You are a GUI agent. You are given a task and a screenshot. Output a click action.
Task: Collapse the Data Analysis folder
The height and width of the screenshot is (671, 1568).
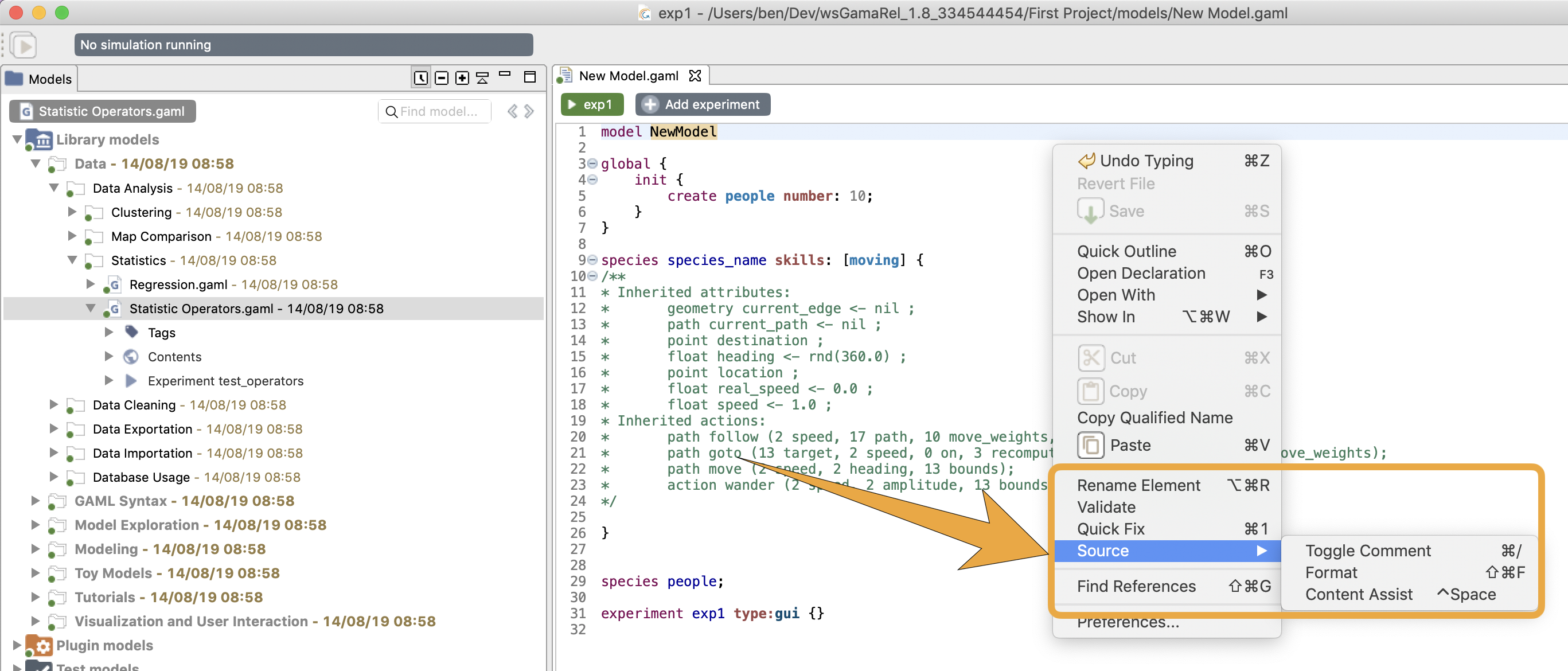[53, 188]
